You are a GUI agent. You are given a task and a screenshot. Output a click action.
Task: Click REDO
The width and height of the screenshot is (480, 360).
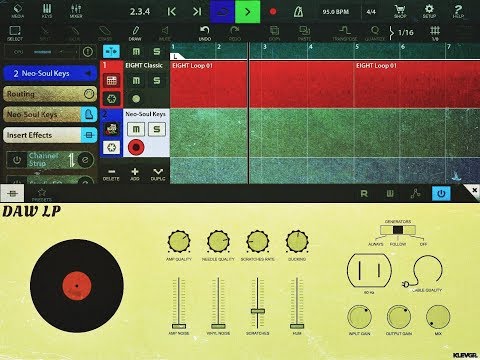pos(235,33)
